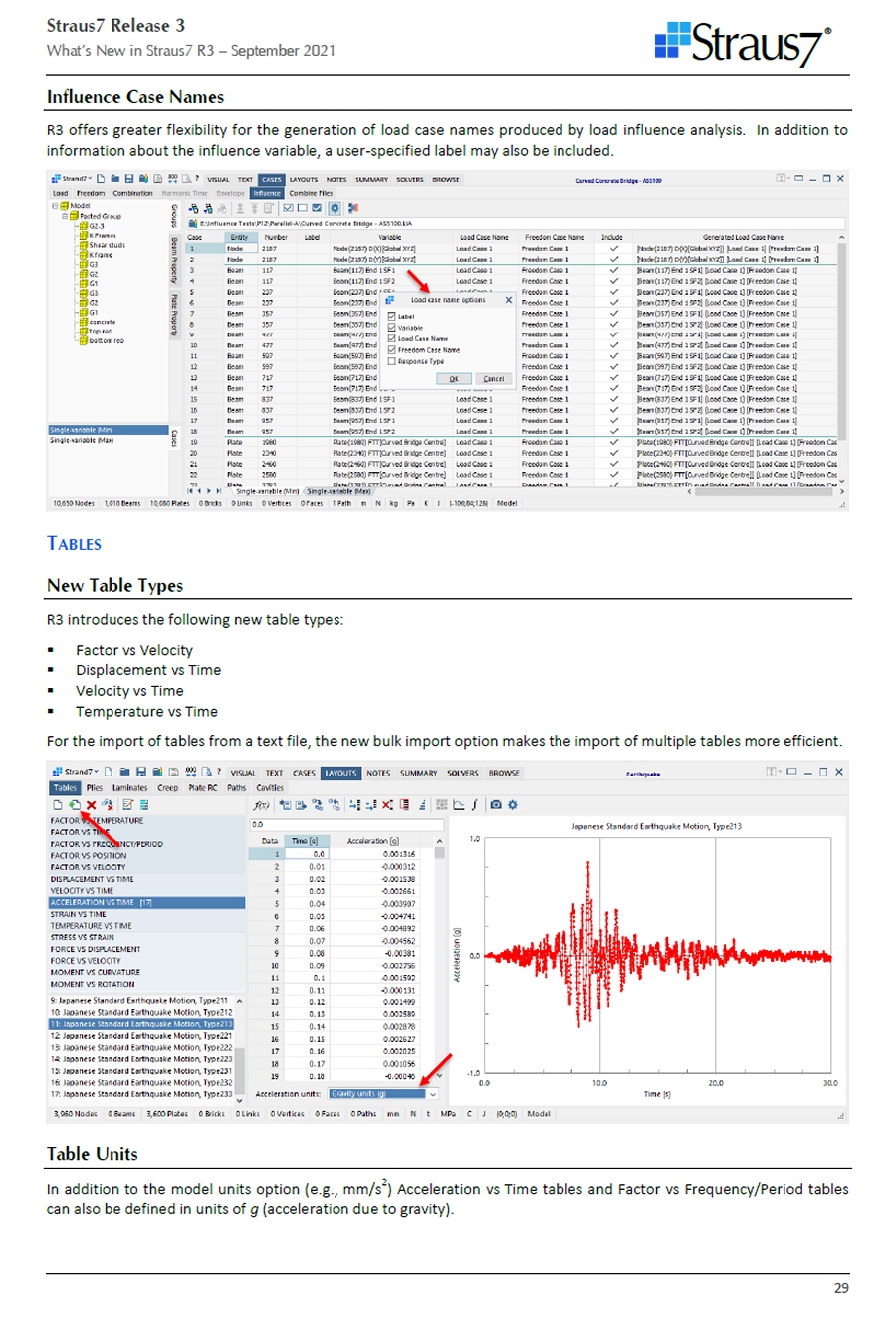Uncheck the Label checkbox in the options dialog
The height and width of the screenshot is (1330, 896).
pyautogui.click(x=391, y=316)
